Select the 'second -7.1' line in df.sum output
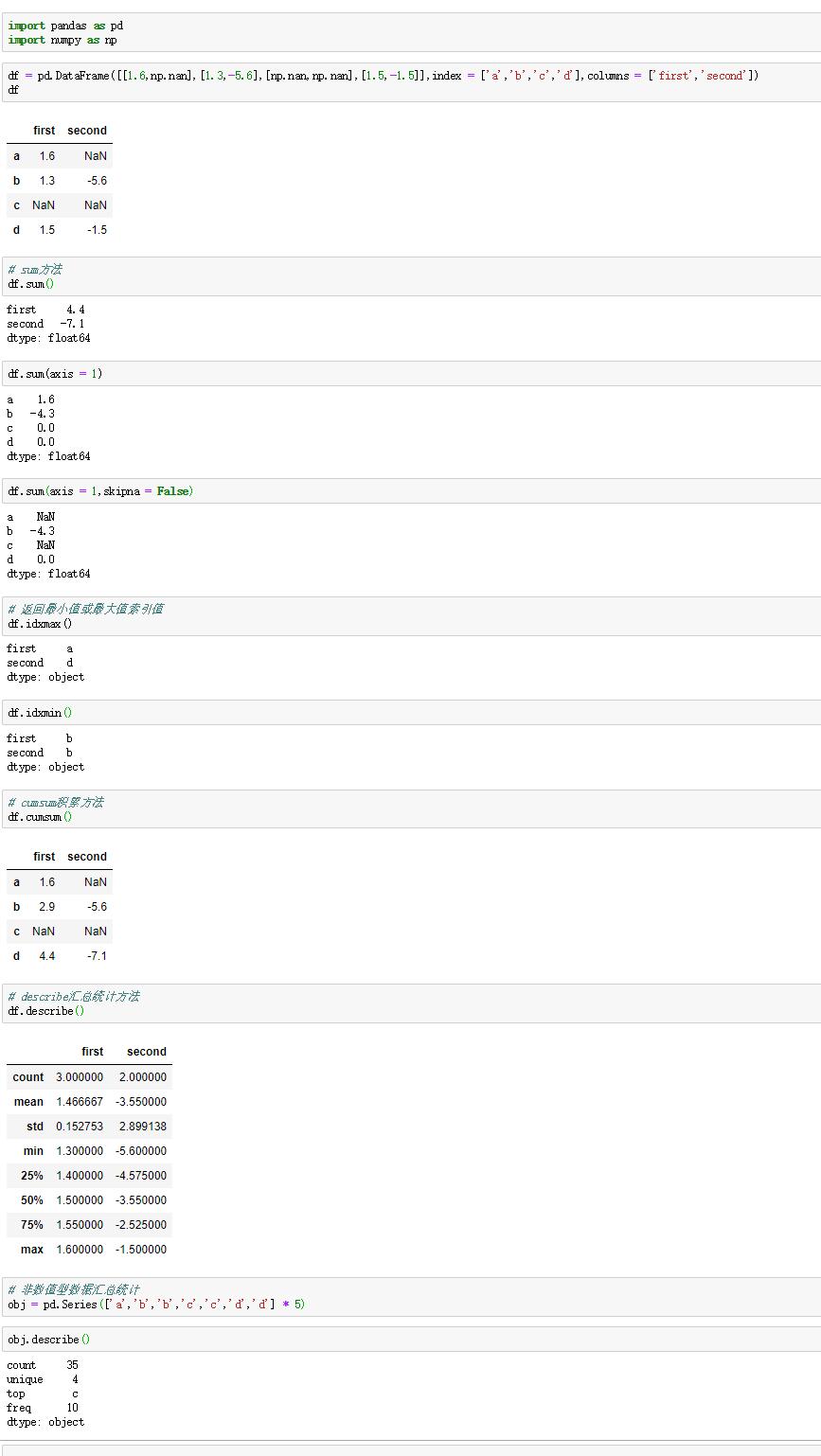 click(45, 324)
